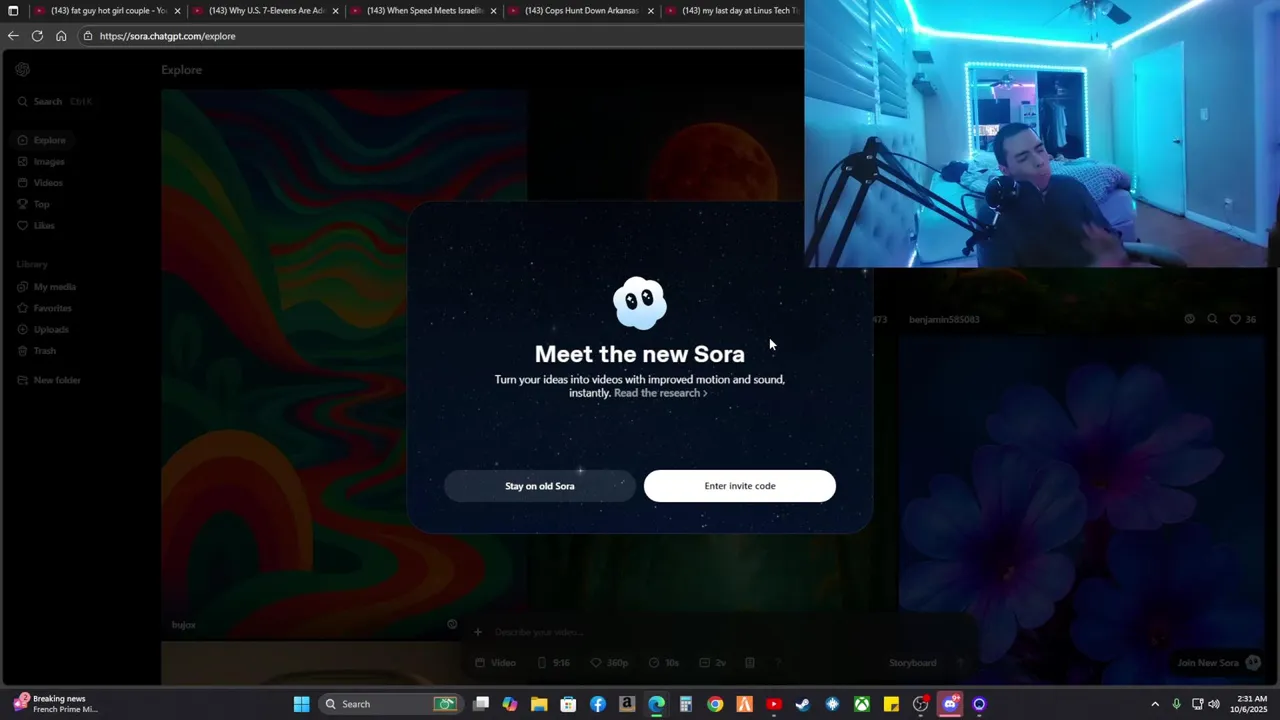Switch to my last day at Linus Tech tab
1280x720 pixels.
(732, 11)
